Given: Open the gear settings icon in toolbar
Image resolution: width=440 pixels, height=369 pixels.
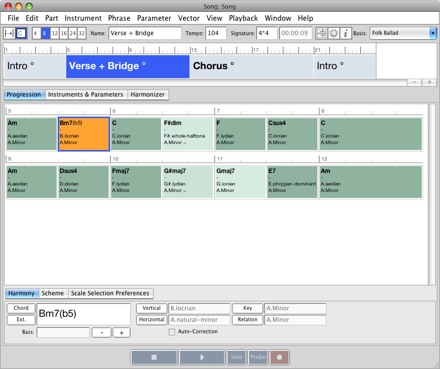Looking at the screenshot, I should click(x=333, y=33).
